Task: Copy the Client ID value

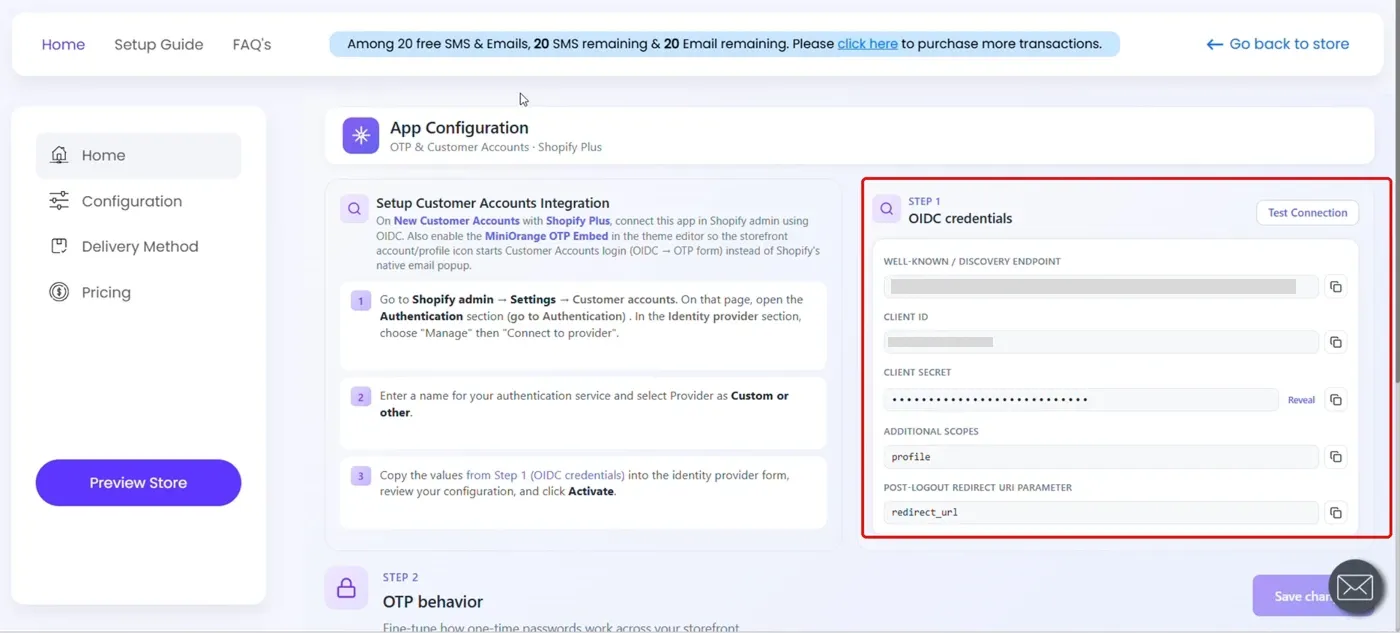Action: click(1335, 342)
